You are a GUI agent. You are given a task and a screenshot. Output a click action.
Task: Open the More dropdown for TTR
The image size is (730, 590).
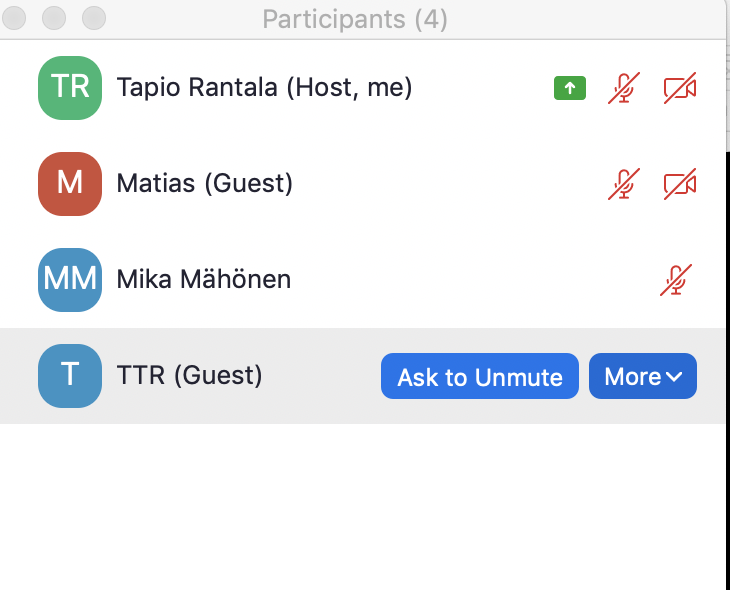click(643, 376)
